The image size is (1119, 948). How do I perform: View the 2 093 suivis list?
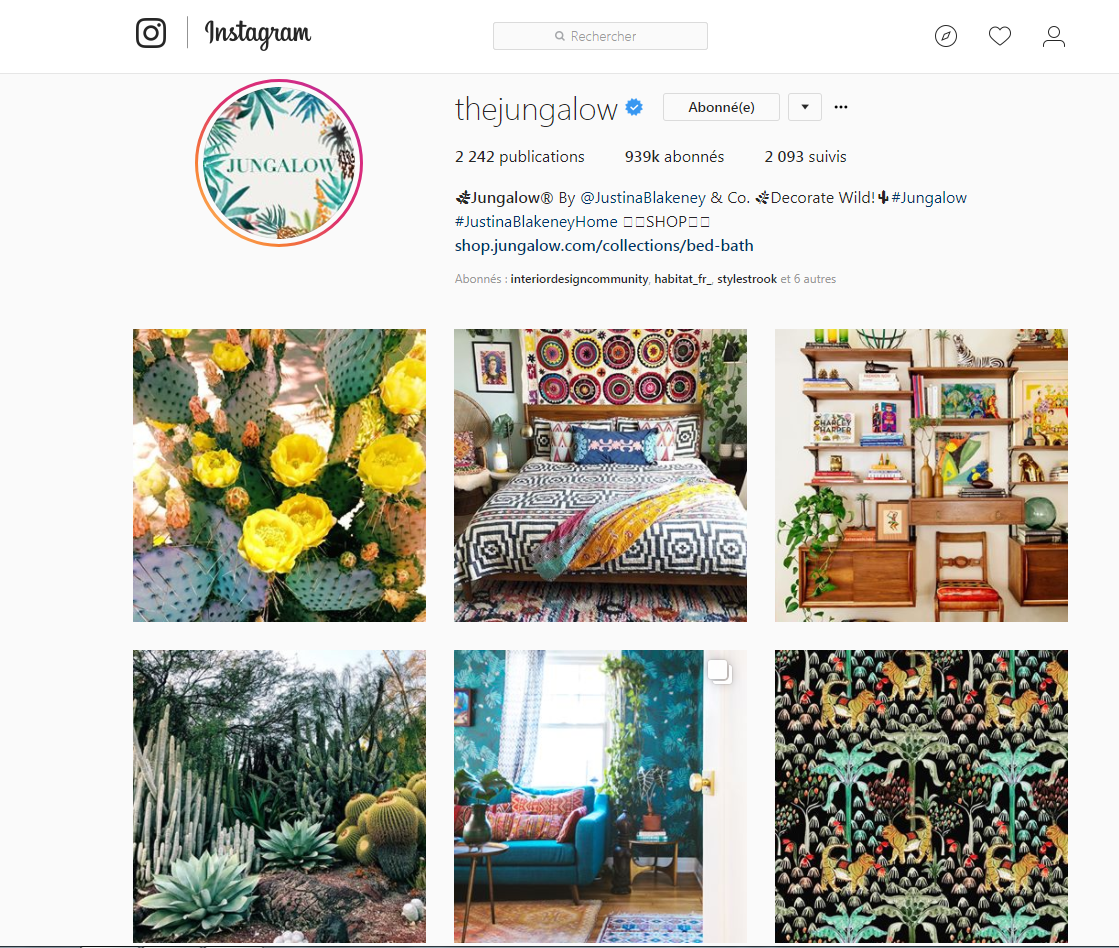805,156
